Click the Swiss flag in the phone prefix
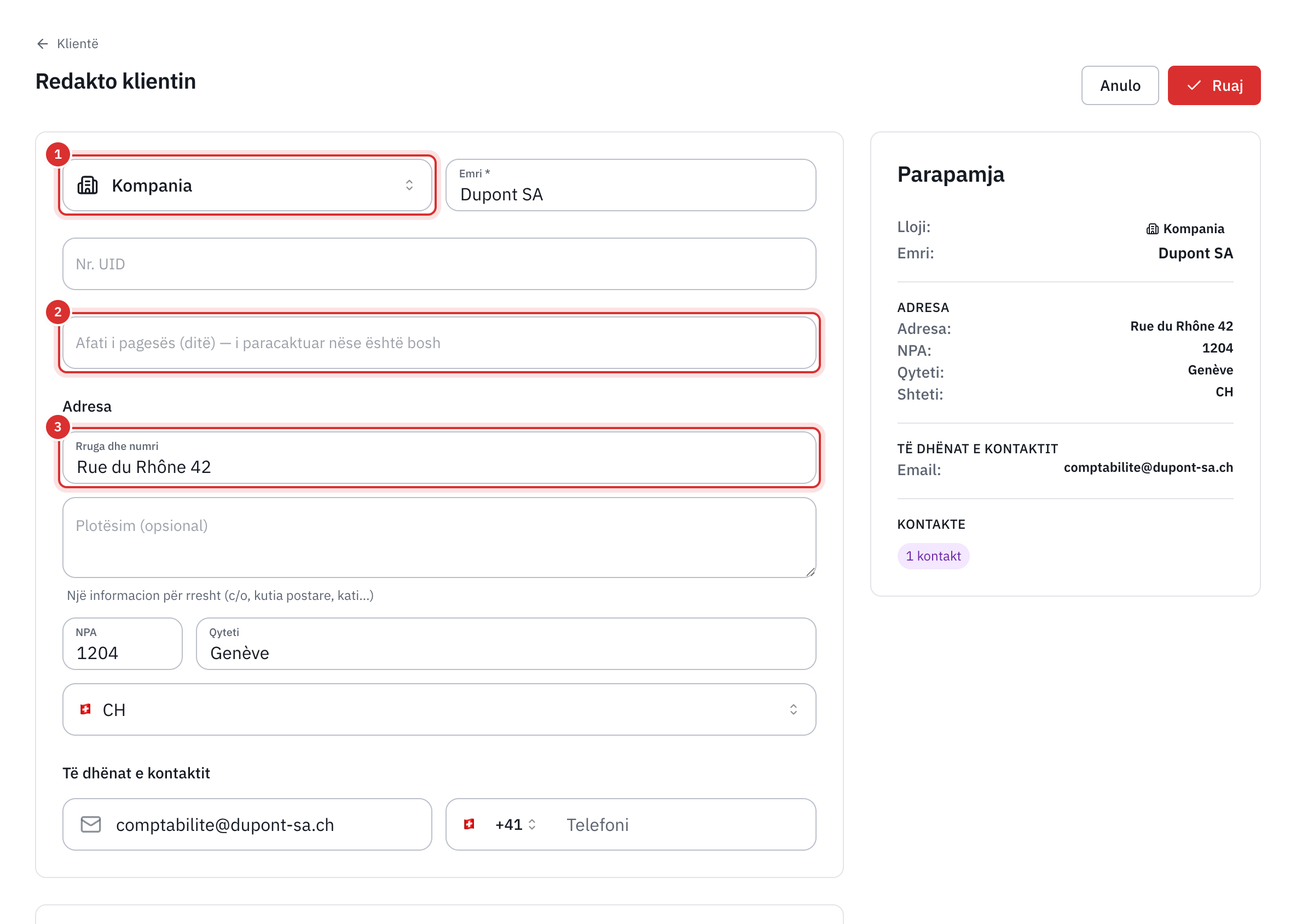This screenshot has height=924, width=1296. (469, 824)
